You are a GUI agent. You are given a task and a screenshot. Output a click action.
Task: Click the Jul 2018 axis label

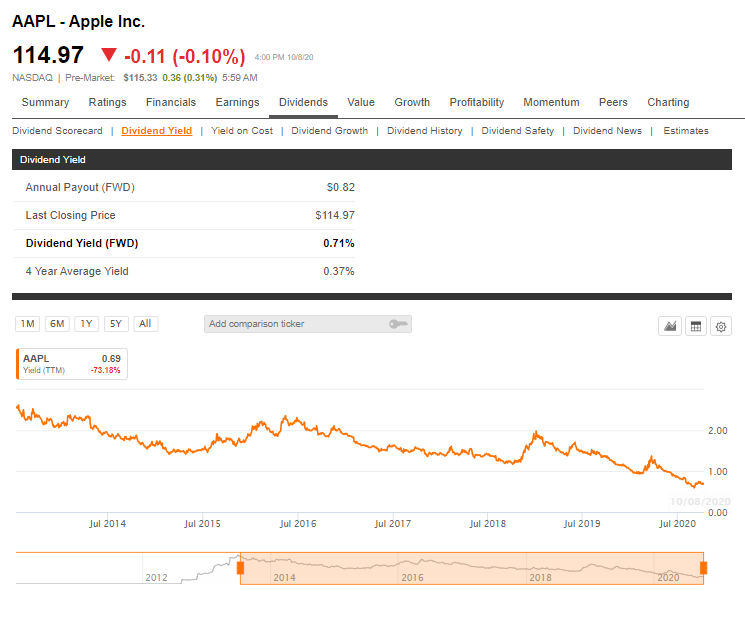(x=487, y=524)
